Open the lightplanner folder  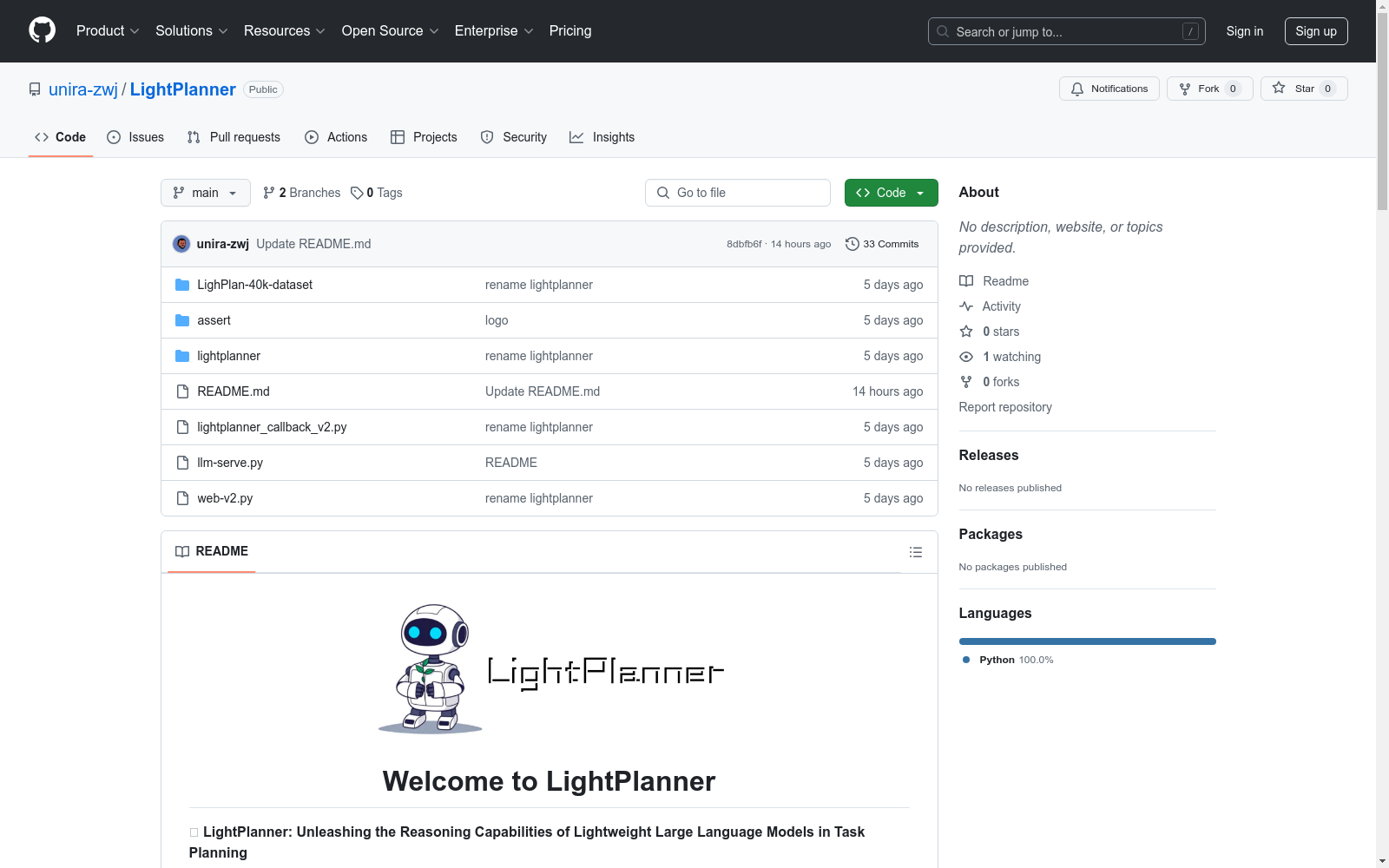[228, 356]
